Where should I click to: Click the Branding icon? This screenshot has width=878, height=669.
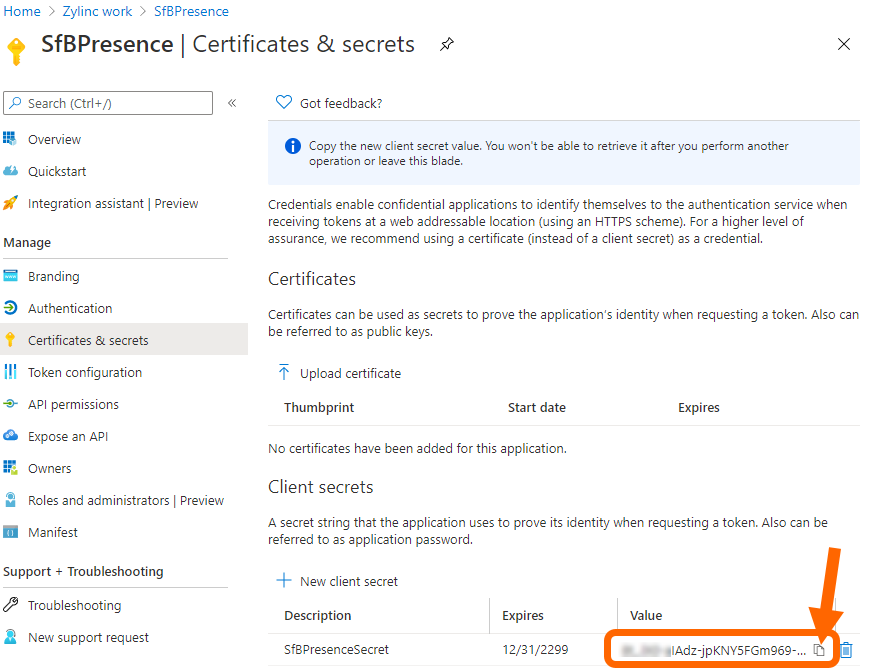pos(11,275)
